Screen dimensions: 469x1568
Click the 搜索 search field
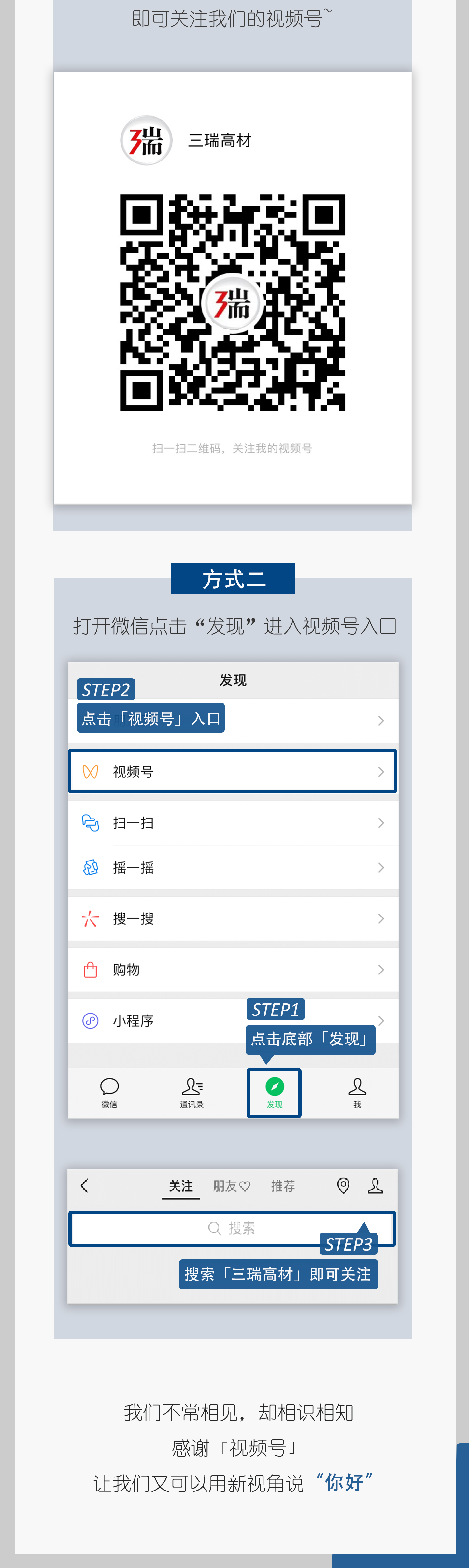point(232,1228)
